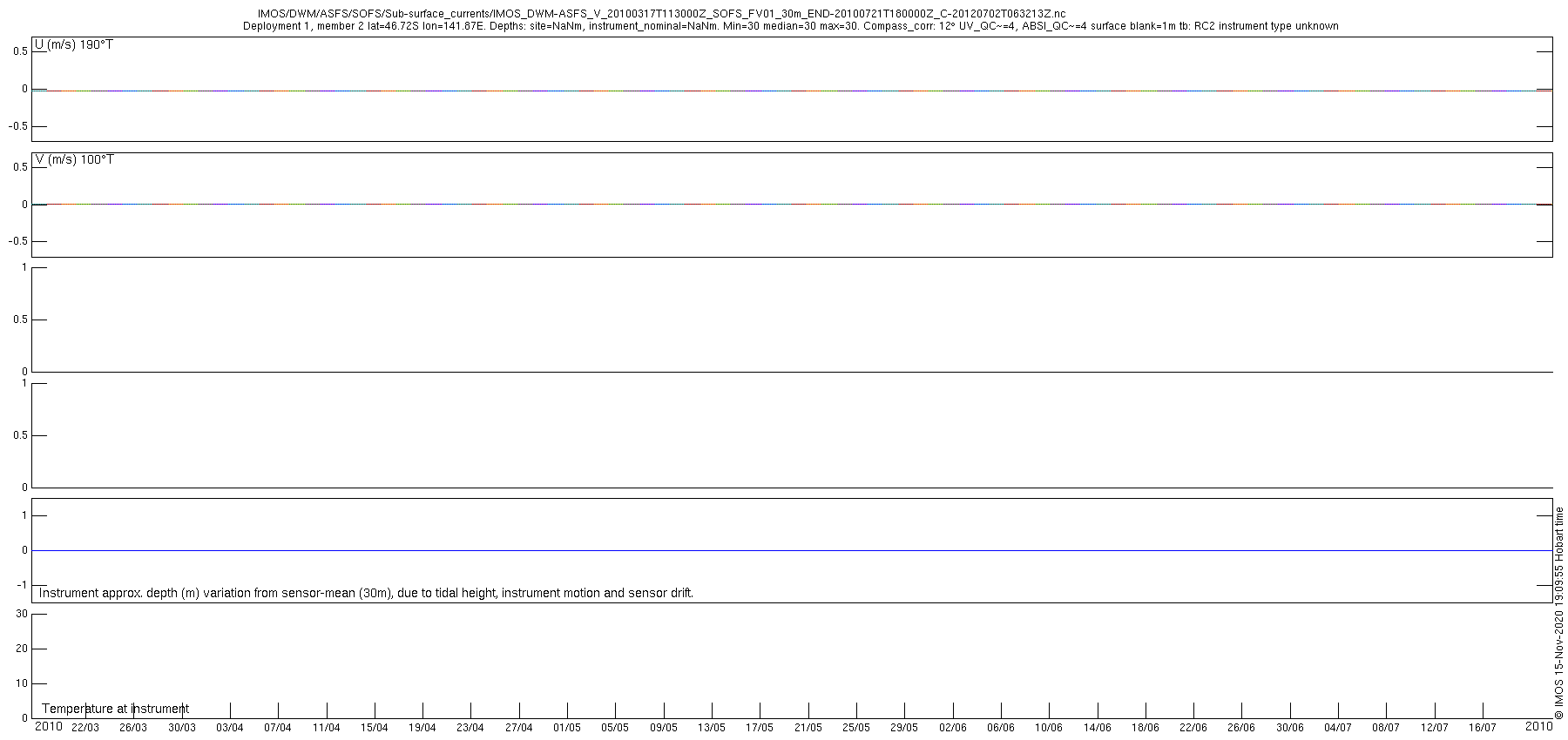Select the 'U (m/s) 190°T' panel label

(x=74, y=44)
